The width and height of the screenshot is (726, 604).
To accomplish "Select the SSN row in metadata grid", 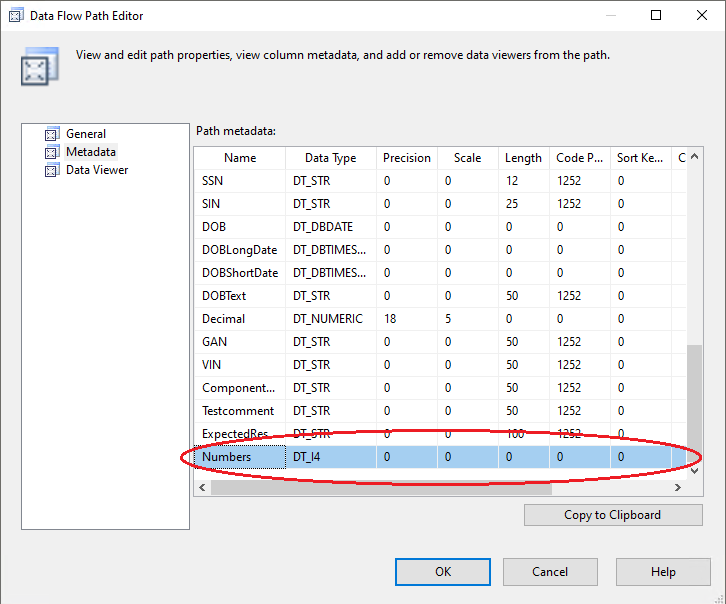I will tap(214, 181).
